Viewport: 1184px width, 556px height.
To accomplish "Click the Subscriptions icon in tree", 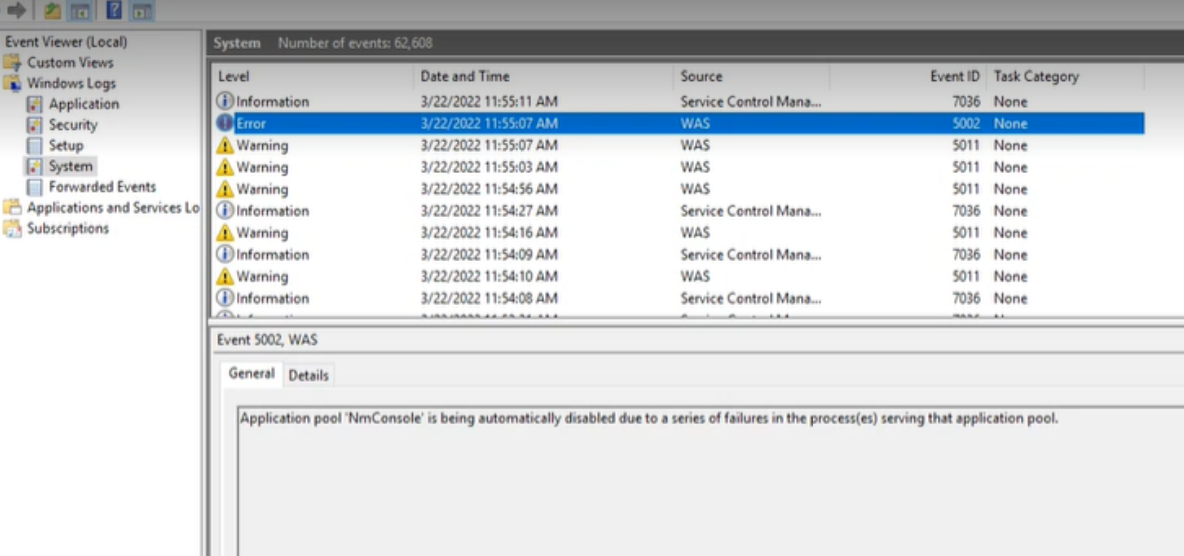I will coord(12,228).
